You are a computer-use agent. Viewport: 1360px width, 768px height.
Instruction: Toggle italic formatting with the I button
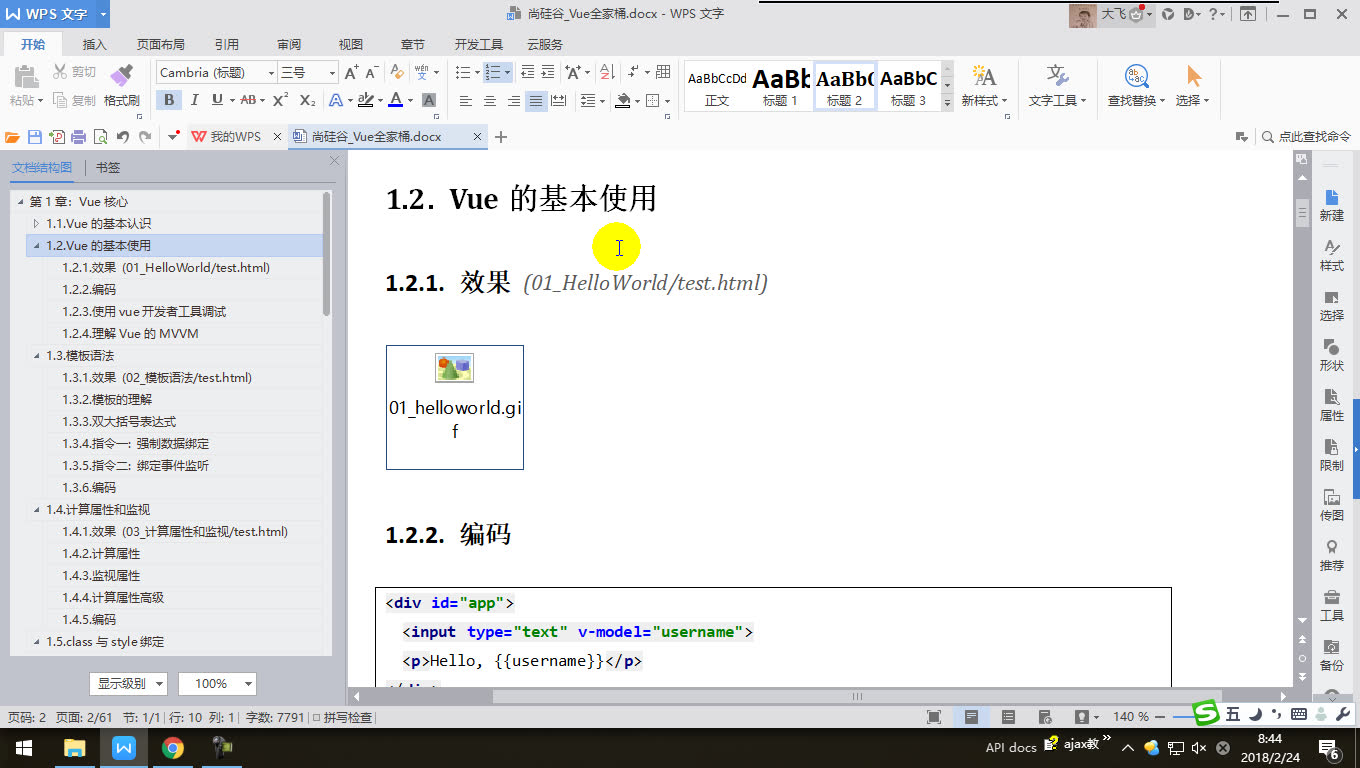click(194, 101)
